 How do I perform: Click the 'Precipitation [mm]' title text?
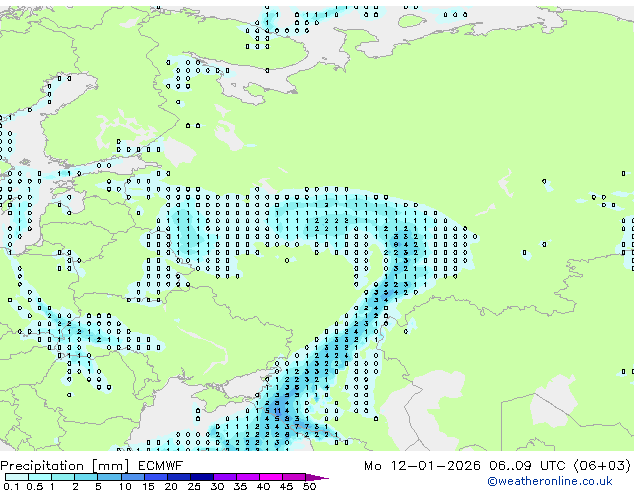click(65, 466)
